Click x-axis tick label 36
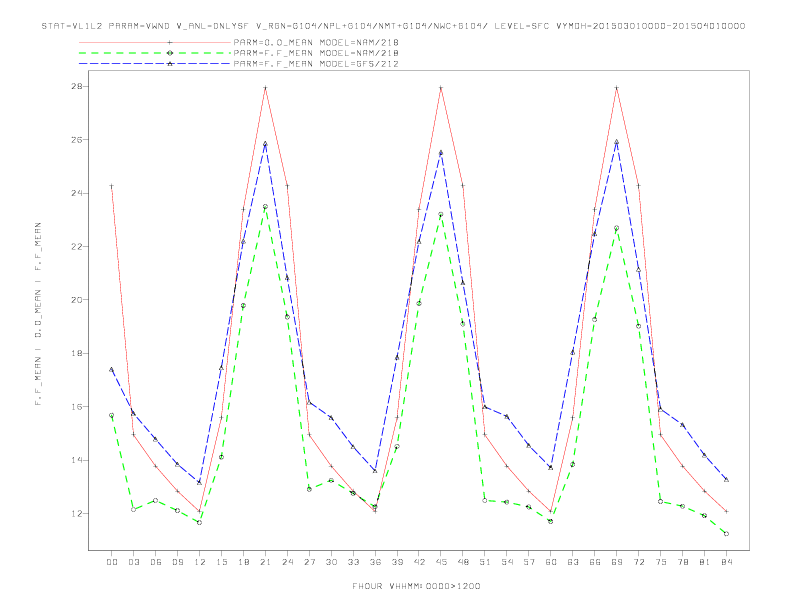Screen dimensions: 792x612 (x=375, y=562)
